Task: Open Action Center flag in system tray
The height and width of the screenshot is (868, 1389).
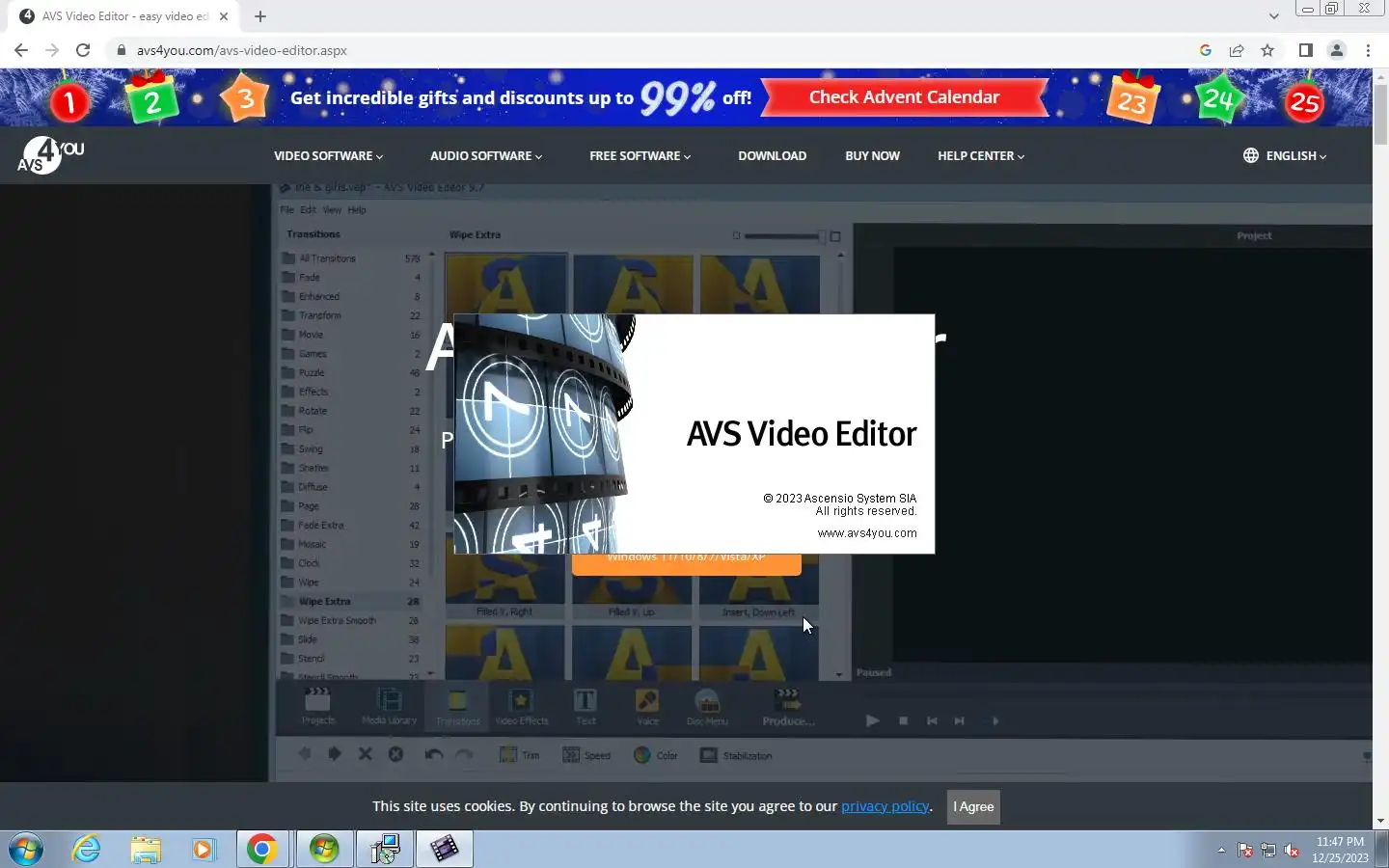Action: (1245, 850)
